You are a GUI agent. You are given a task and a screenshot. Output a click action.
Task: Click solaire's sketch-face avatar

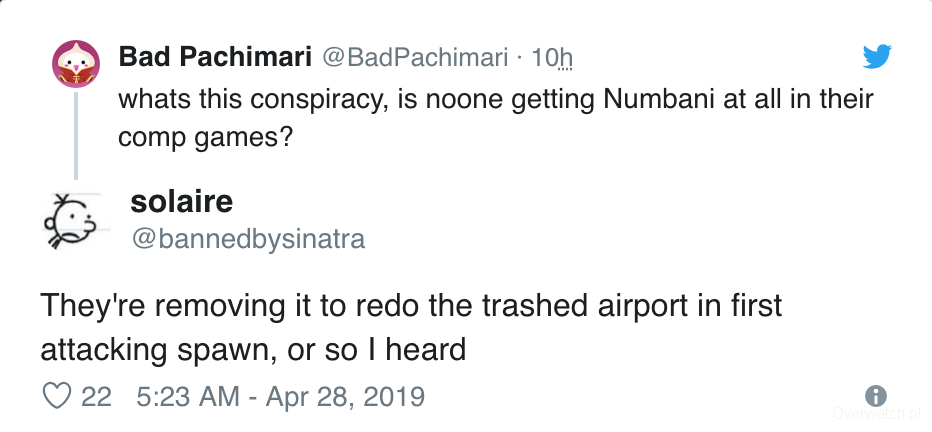click(73, 220)
